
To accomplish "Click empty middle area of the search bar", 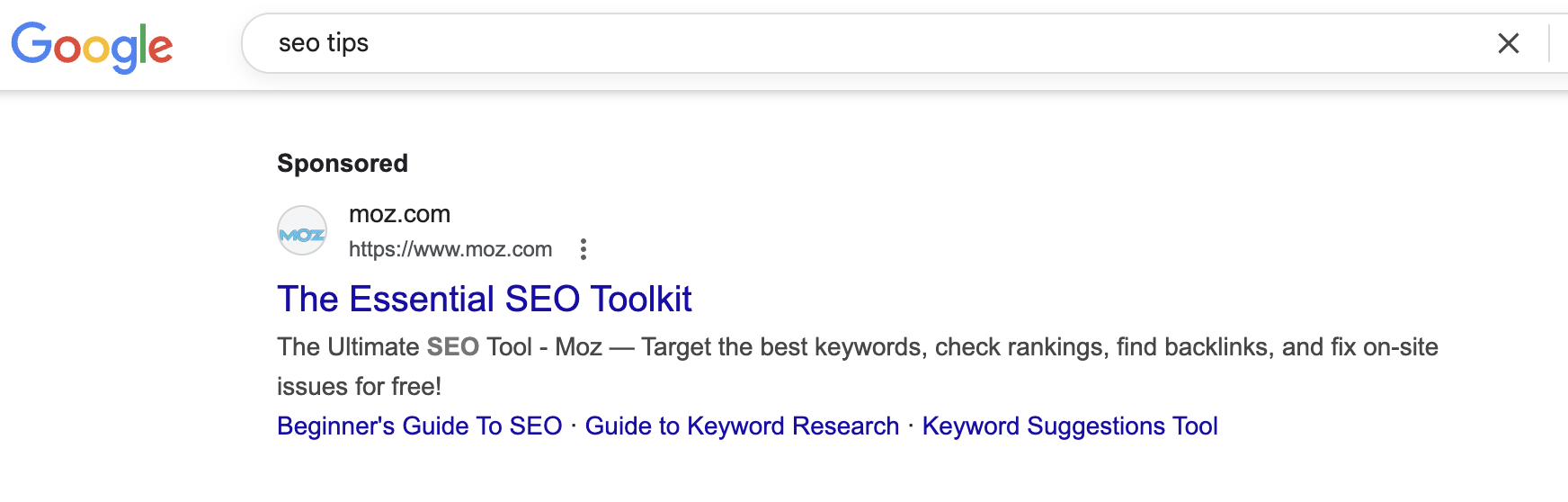I will click(899, 43).
